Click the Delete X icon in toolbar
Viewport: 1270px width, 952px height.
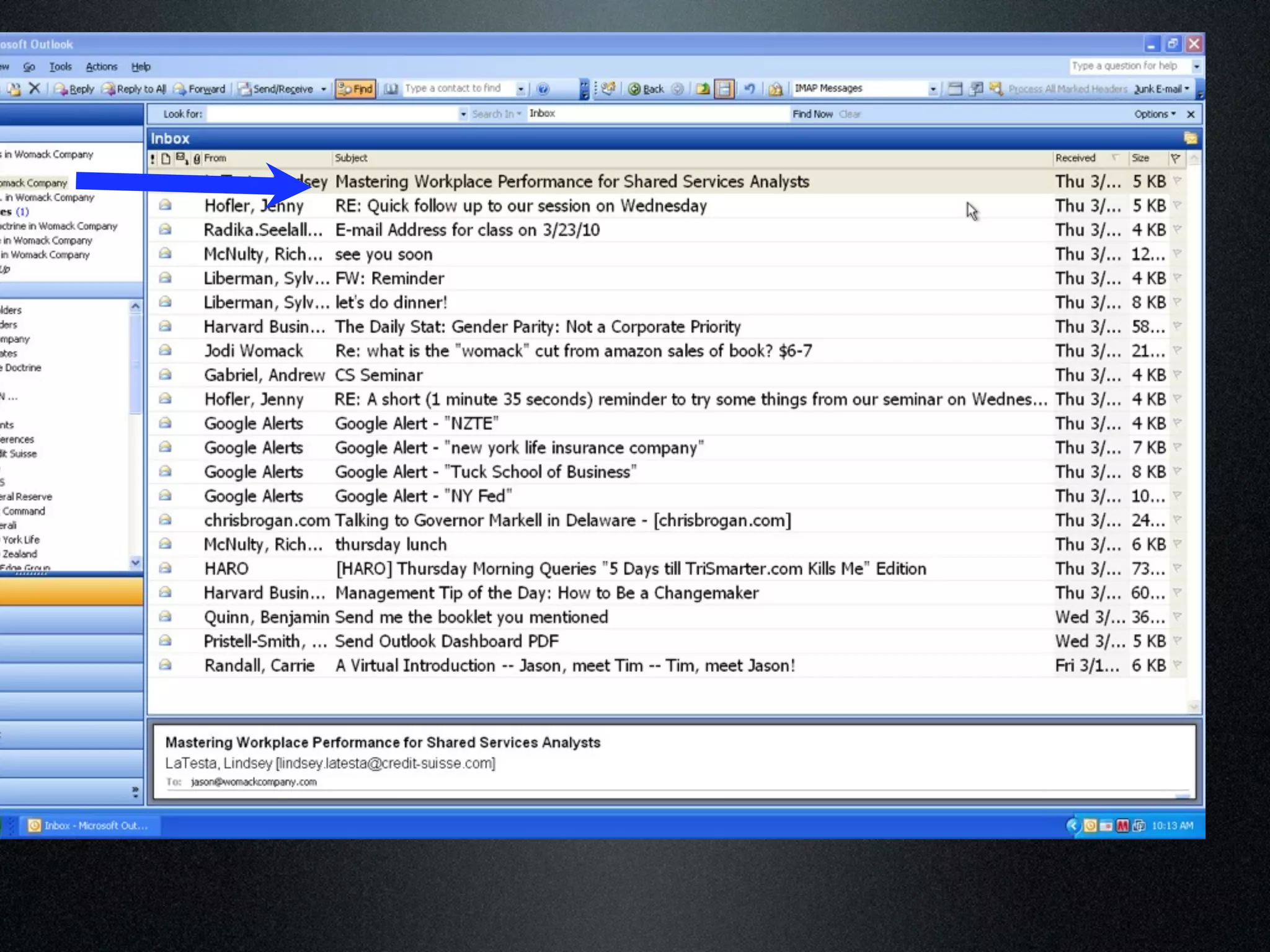[x=35, y=89]
